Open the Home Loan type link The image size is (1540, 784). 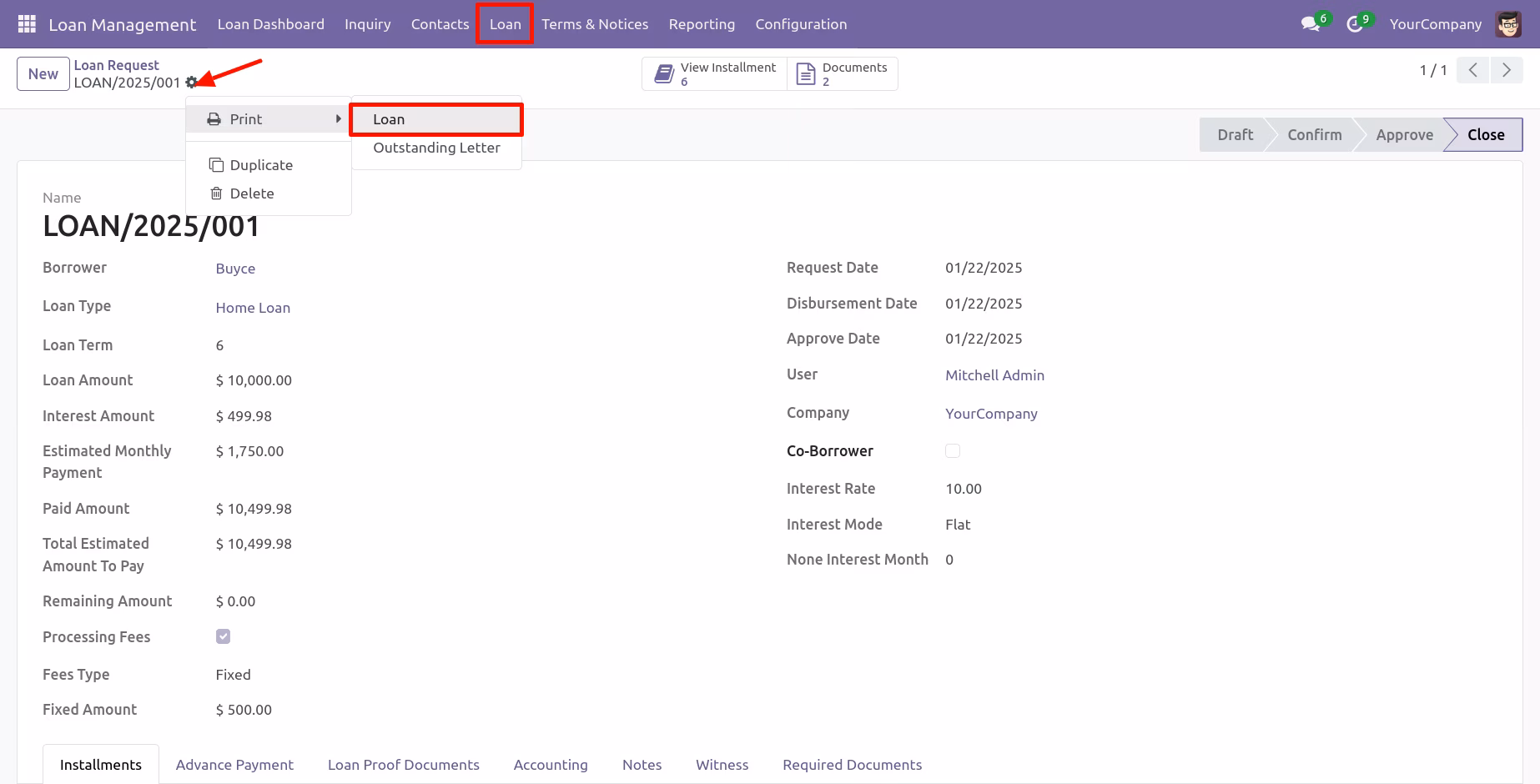pyautogui.click(x=253, y=308)
